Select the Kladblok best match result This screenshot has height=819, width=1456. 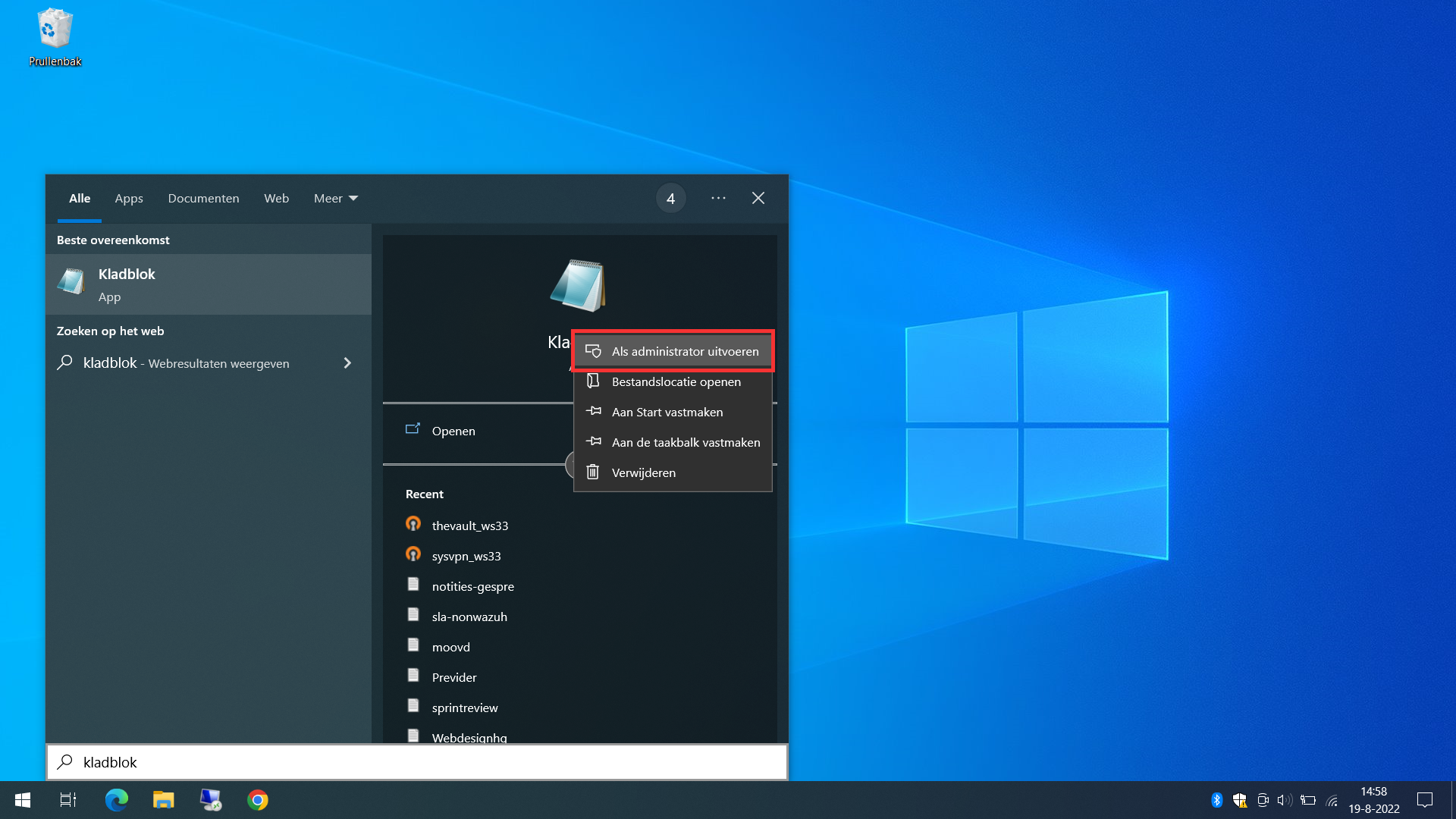coord(209,284)
